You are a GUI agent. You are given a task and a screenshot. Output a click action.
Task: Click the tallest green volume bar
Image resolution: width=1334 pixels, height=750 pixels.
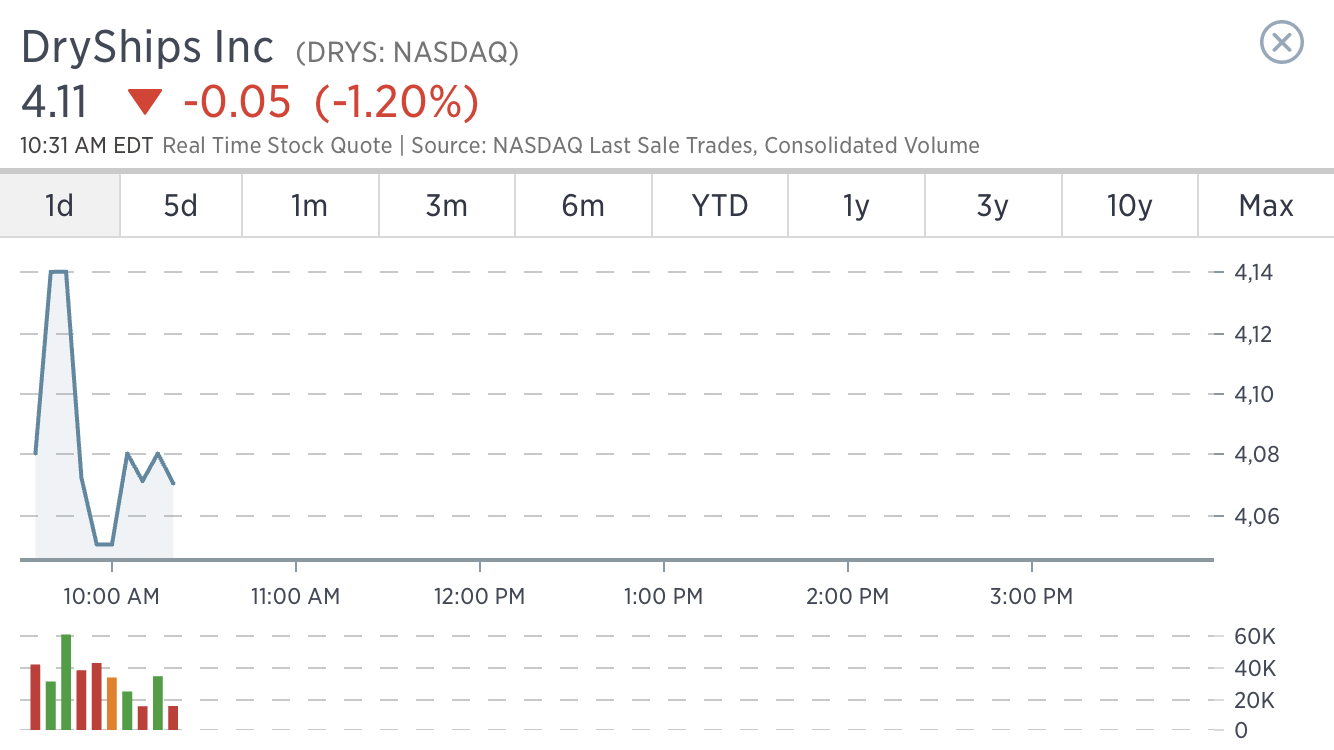pos(66,682)
